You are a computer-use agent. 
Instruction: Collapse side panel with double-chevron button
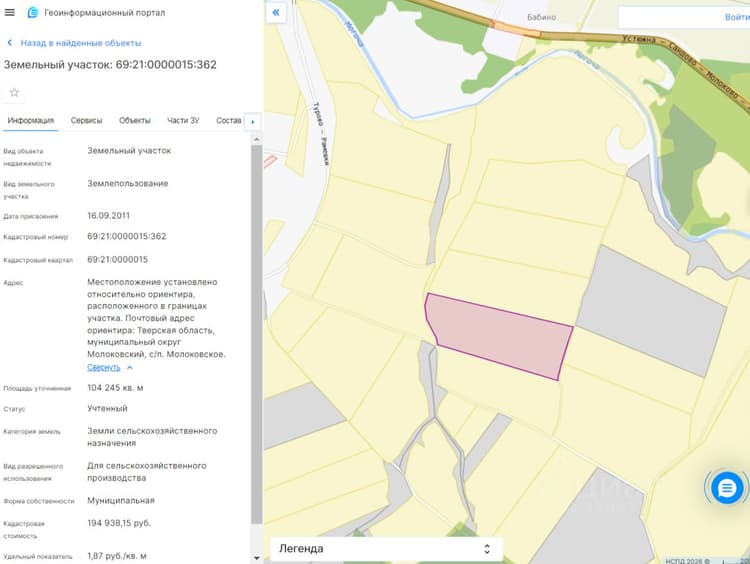276,12
